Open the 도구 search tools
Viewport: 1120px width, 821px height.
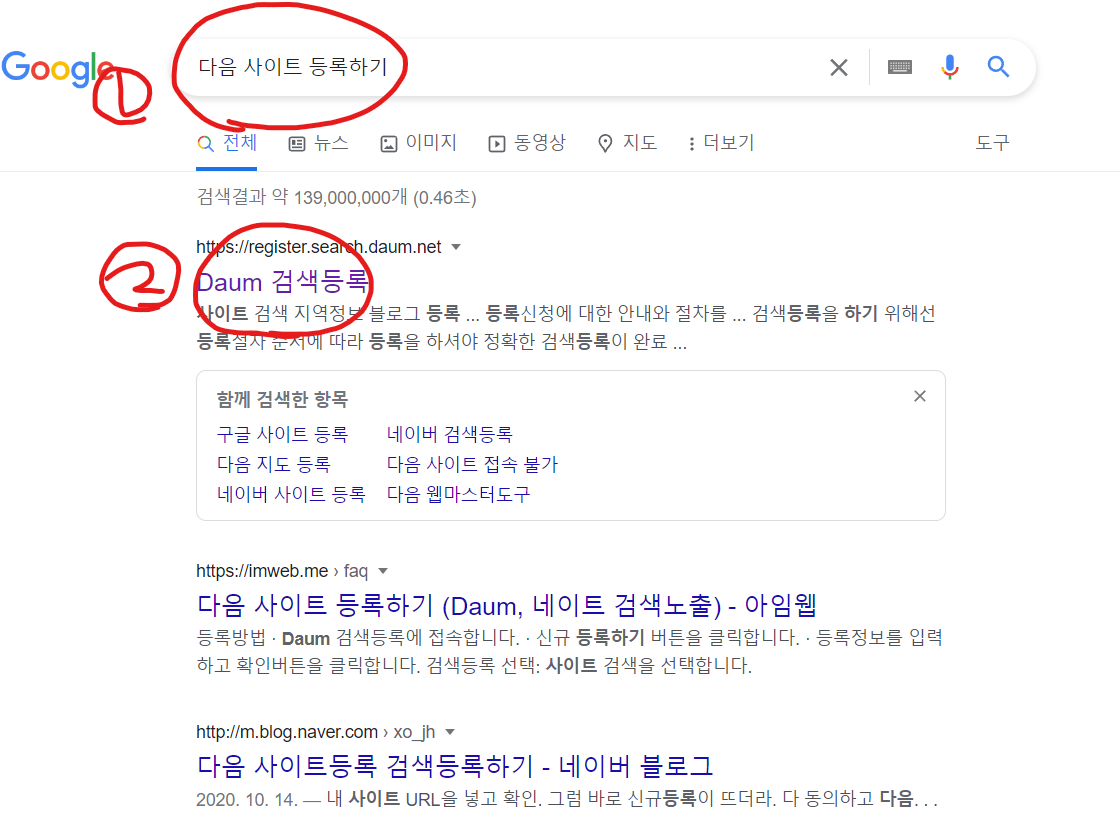pos(992,143)
